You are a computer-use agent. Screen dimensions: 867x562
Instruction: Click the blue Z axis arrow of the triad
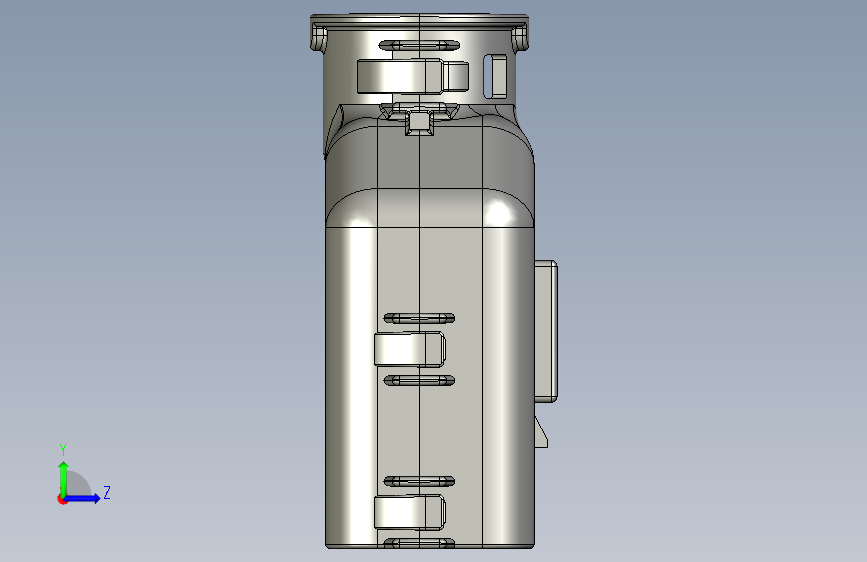tap(83, 498)
